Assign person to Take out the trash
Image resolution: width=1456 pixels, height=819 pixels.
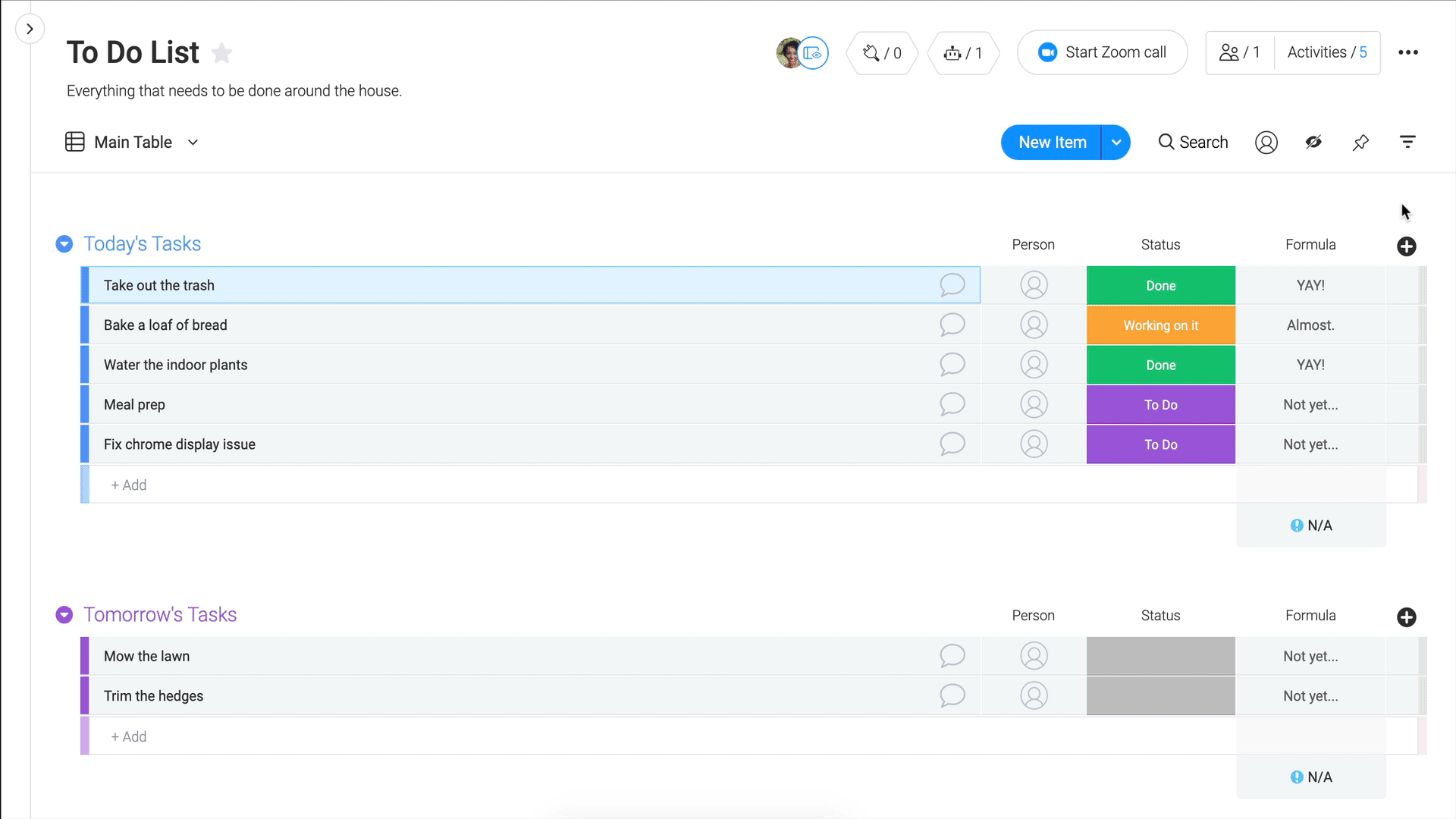coord(1034,285)
